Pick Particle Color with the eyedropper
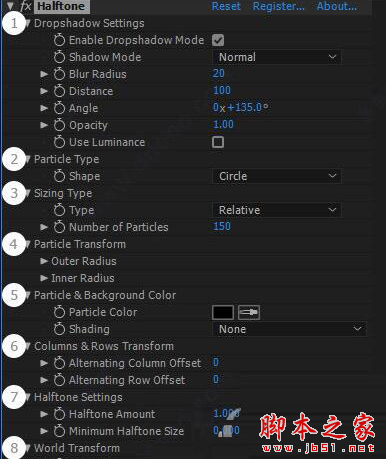The image size is (386, 459). coord(249,312)
